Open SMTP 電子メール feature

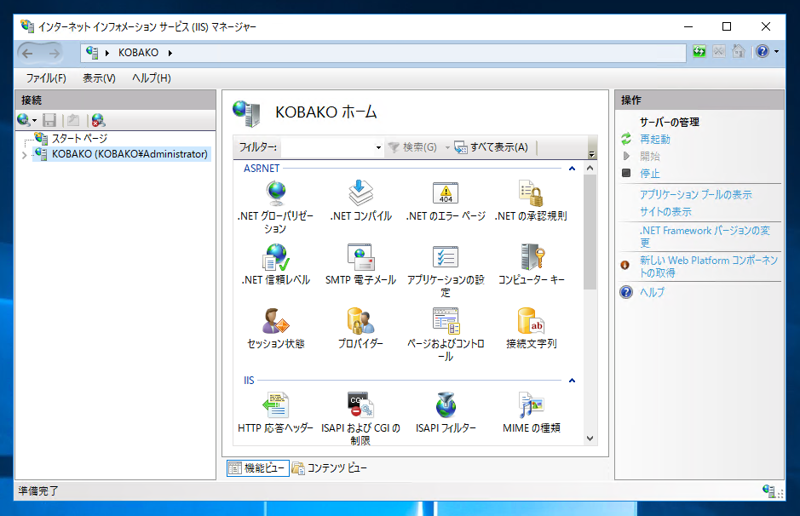click(361, 264)
